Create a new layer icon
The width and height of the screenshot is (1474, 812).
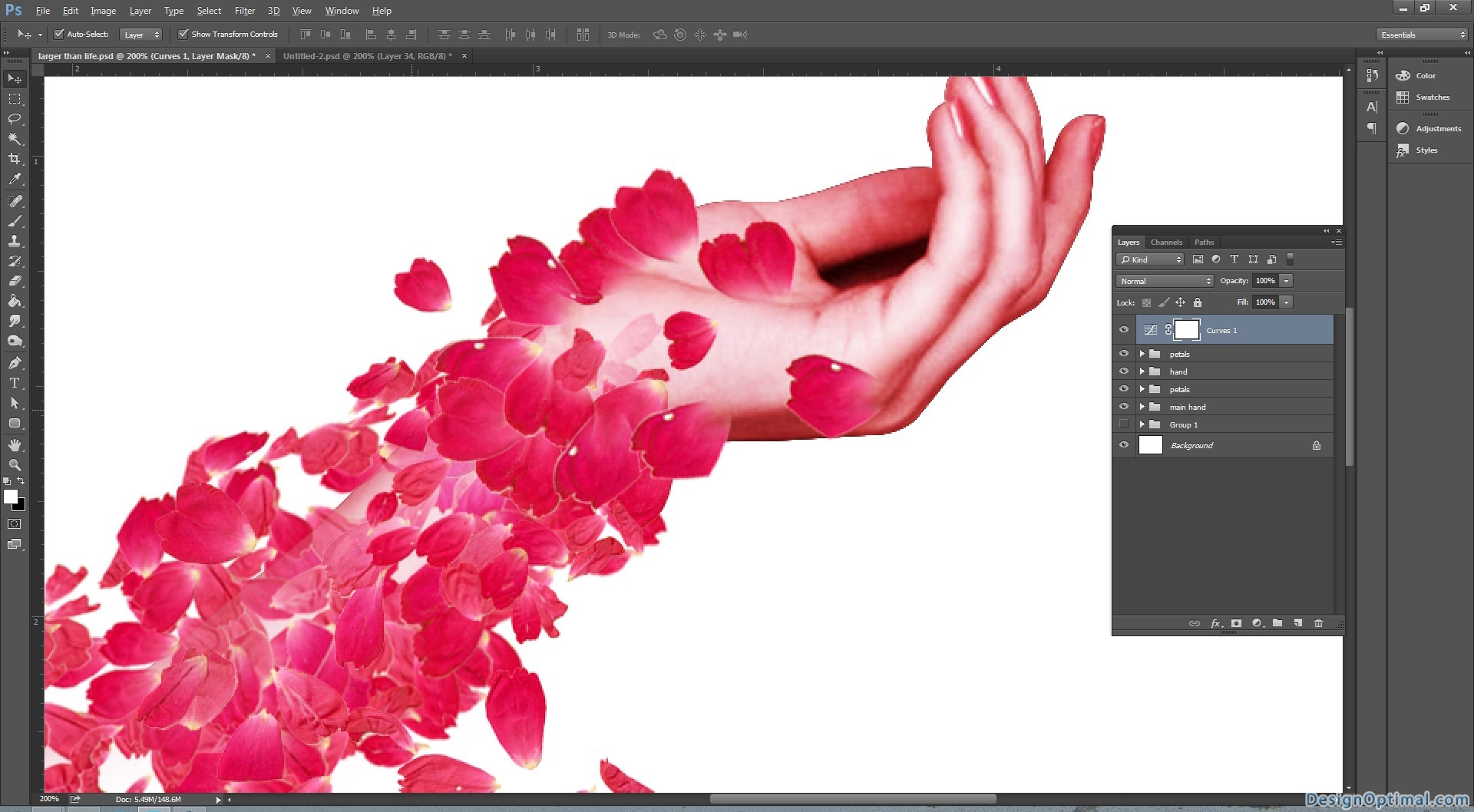click(1298, 623)
